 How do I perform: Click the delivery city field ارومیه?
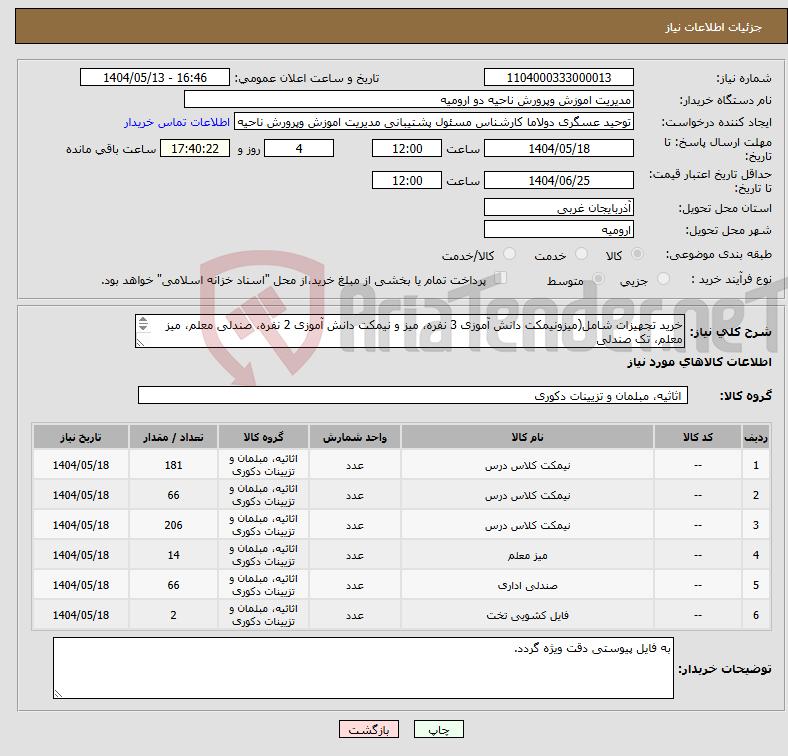[559, 229]
